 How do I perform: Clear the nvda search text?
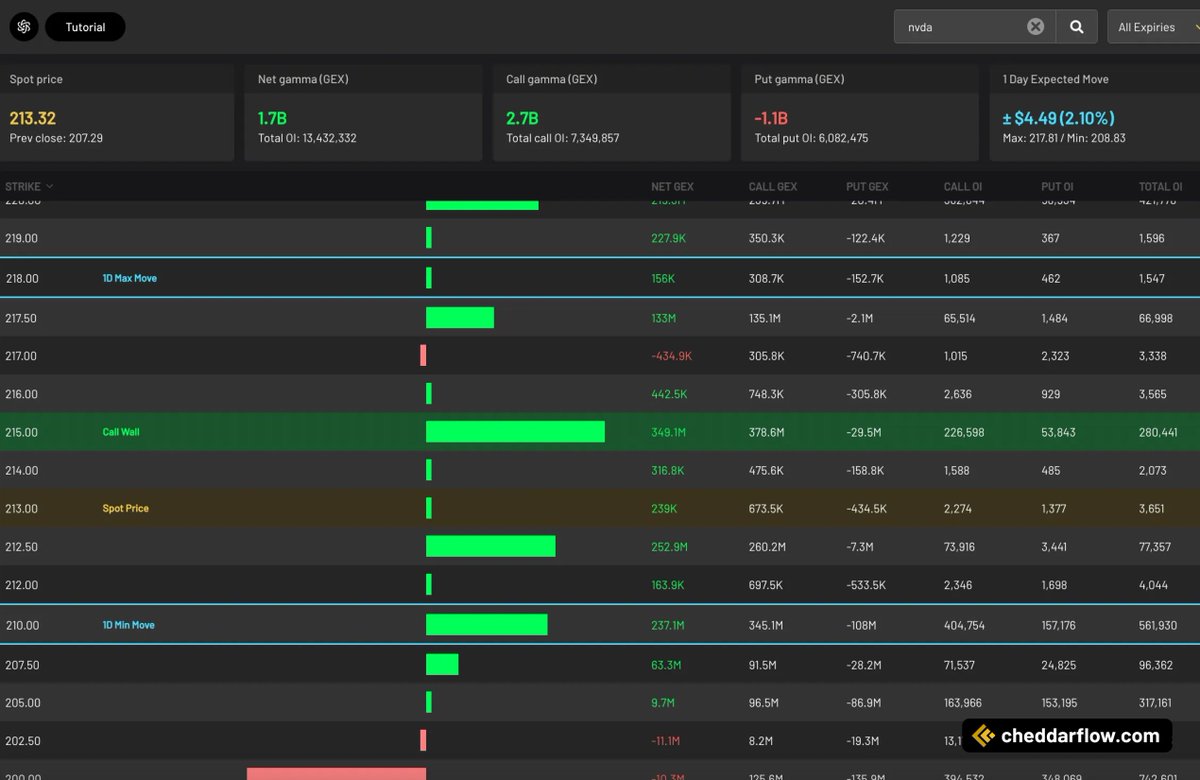point(1035,27)
